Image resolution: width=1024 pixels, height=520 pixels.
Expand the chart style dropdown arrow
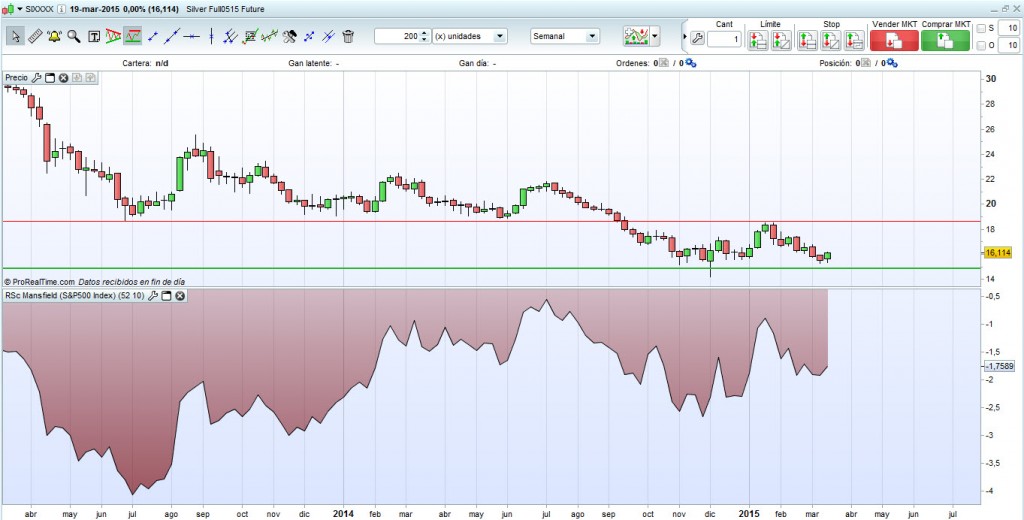[x=654, y=36]
